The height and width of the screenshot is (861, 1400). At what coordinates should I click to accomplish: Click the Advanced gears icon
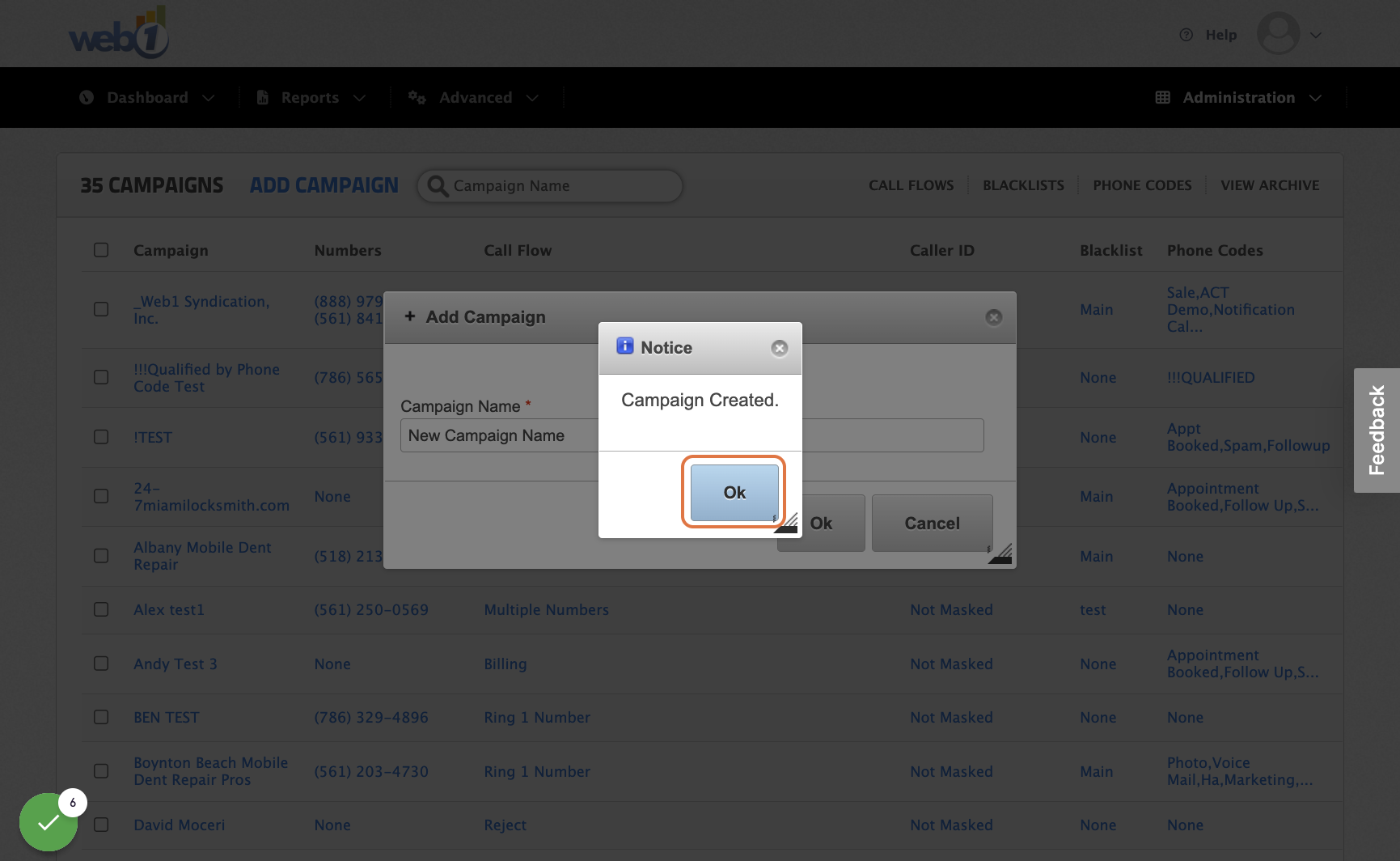point(417,97)
